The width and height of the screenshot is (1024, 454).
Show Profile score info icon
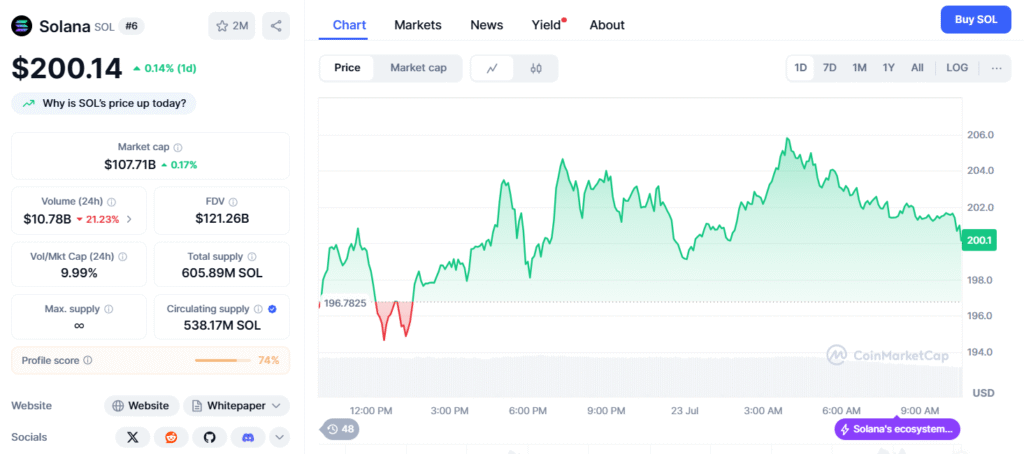[88, 360]
